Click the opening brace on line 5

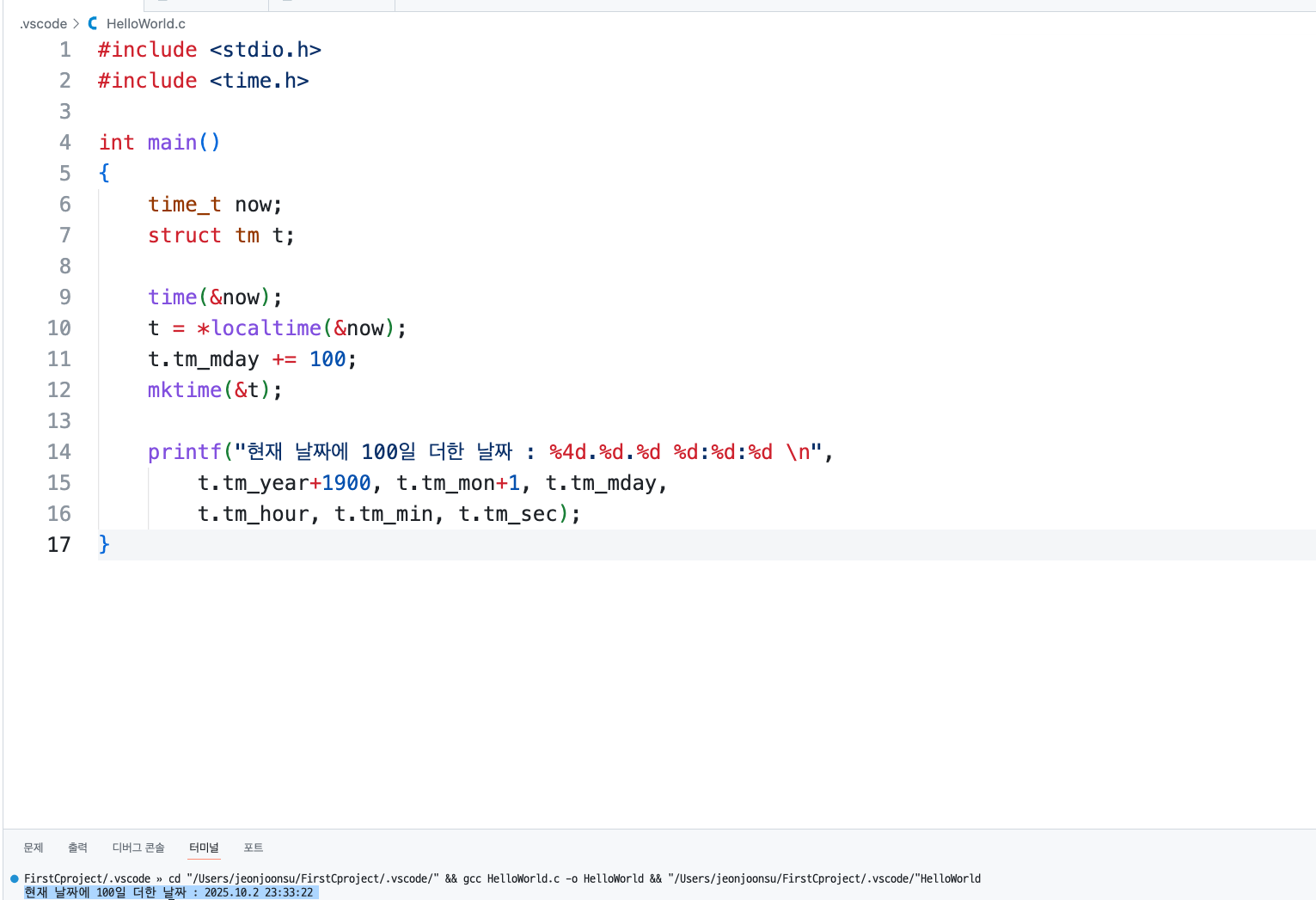click(104, 174)
